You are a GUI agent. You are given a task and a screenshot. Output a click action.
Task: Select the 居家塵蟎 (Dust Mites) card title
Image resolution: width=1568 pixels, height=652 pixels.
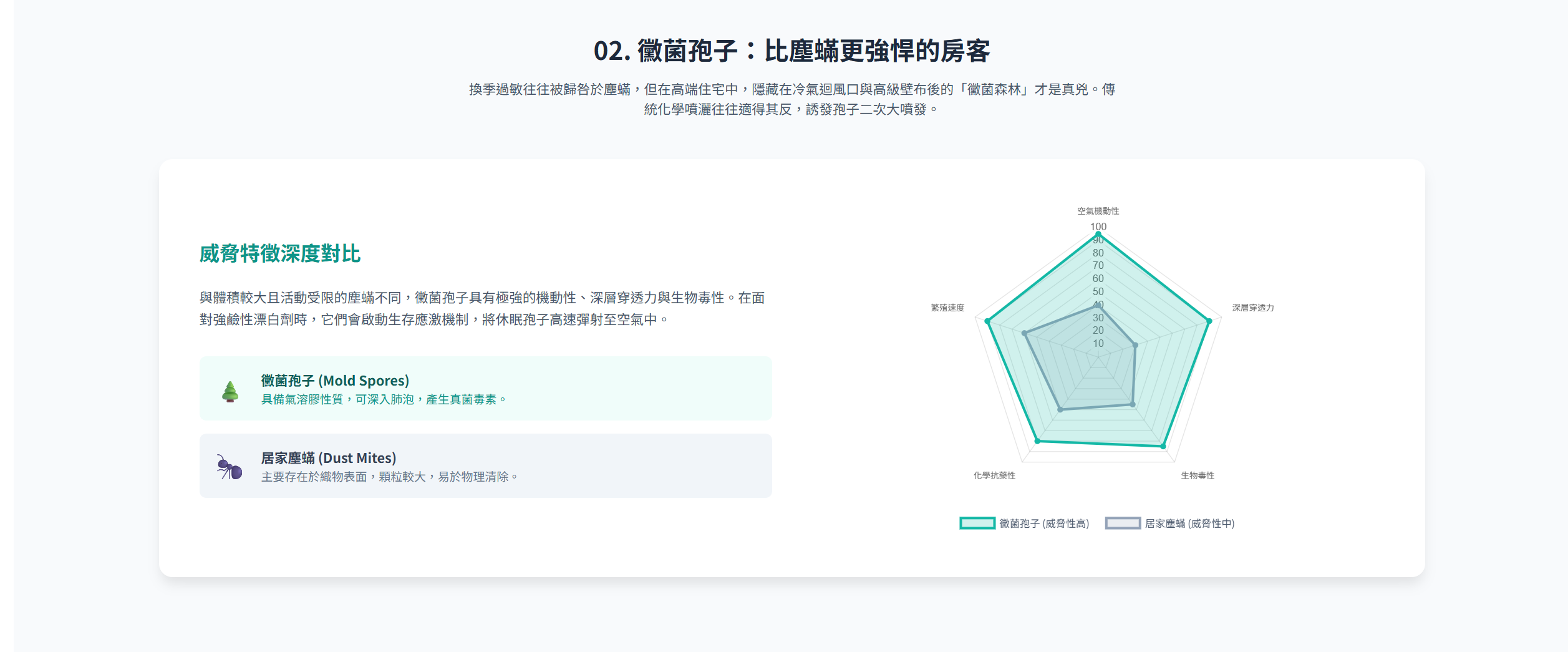328,458
